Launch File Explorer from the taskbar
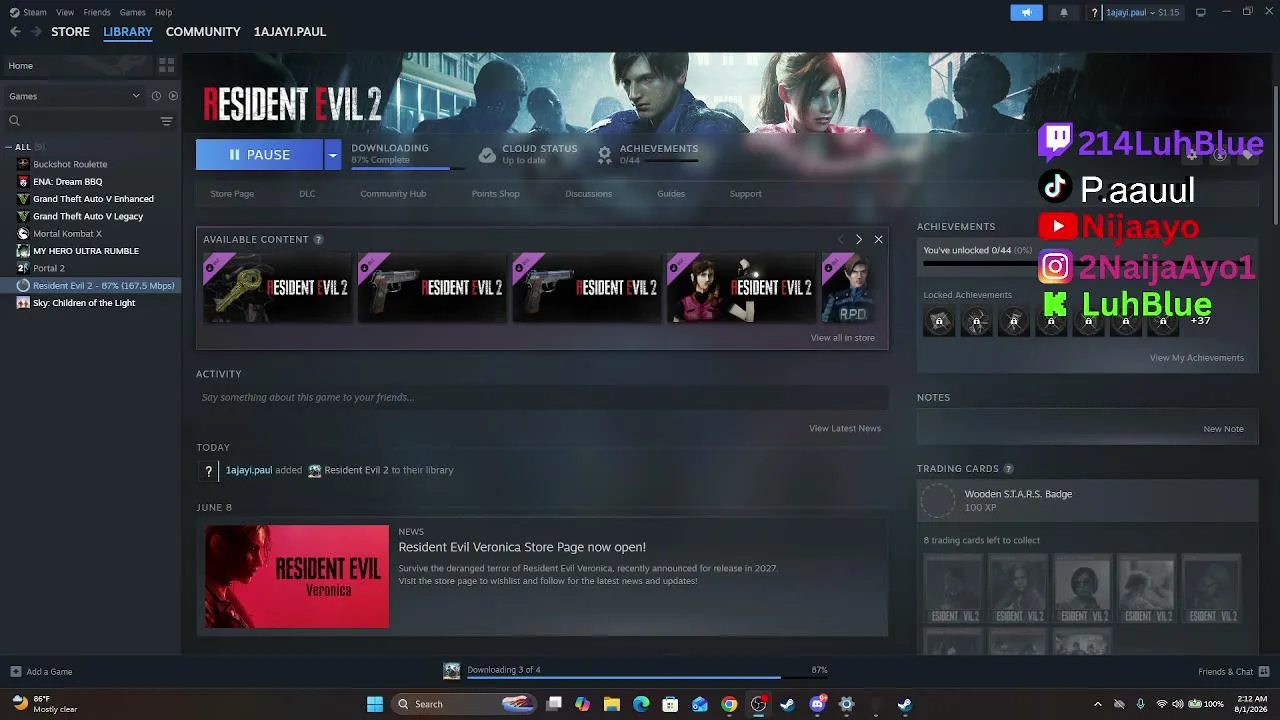This screenshot has width=1280, height=720. pos(611,704)
